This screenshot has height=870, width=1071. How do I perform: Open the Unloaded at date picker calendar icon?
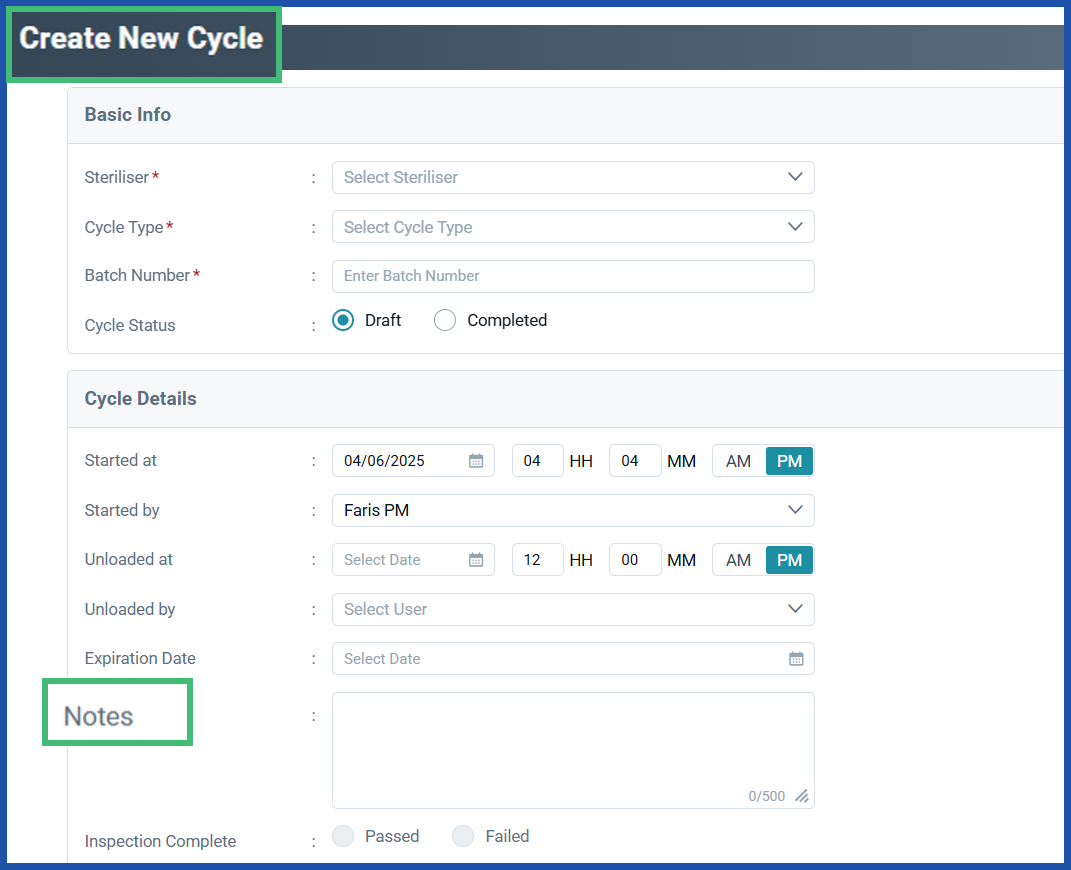[476, 559]
